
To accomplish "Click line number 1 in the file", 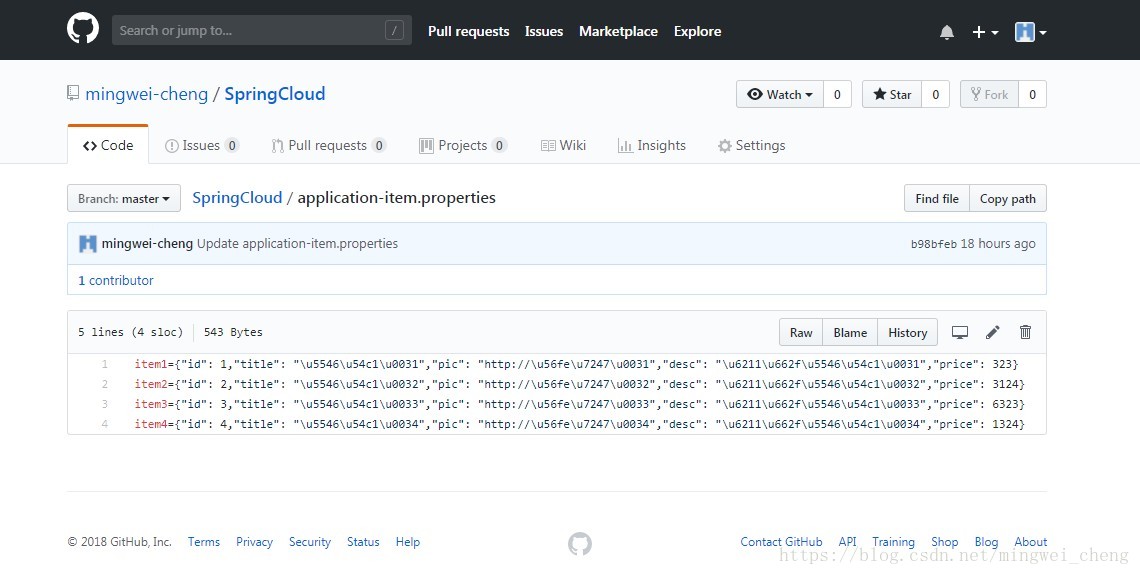I will (x=105, y=364).
